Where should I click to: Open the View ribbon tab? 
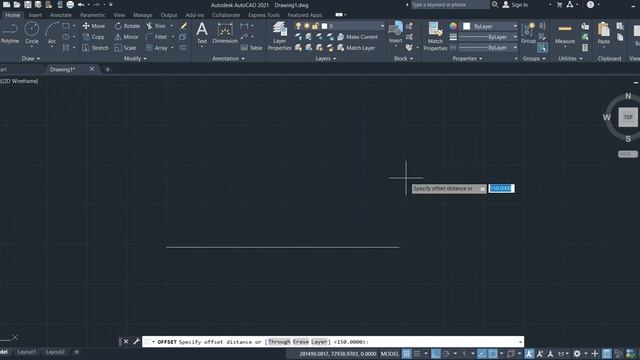tap(119, 15)
